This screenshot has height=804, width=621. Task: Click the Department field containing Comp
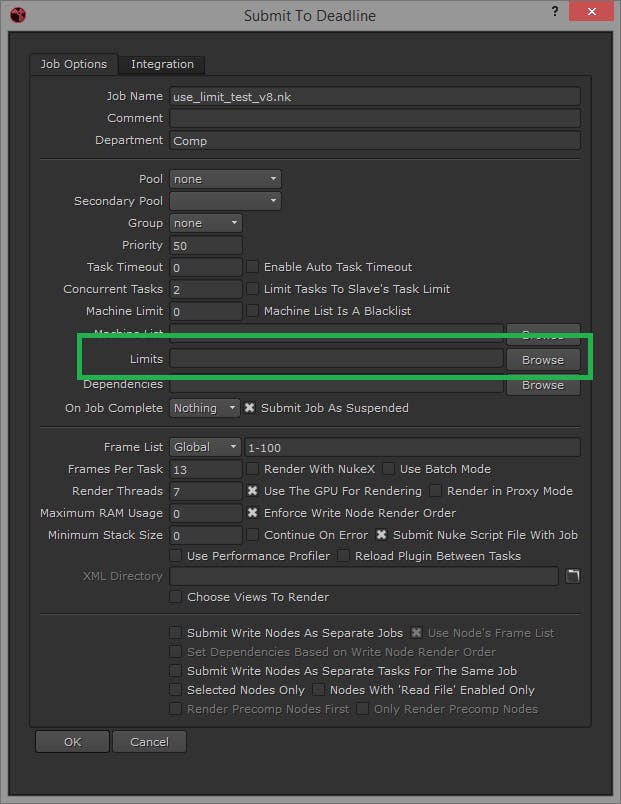[375, 140]
